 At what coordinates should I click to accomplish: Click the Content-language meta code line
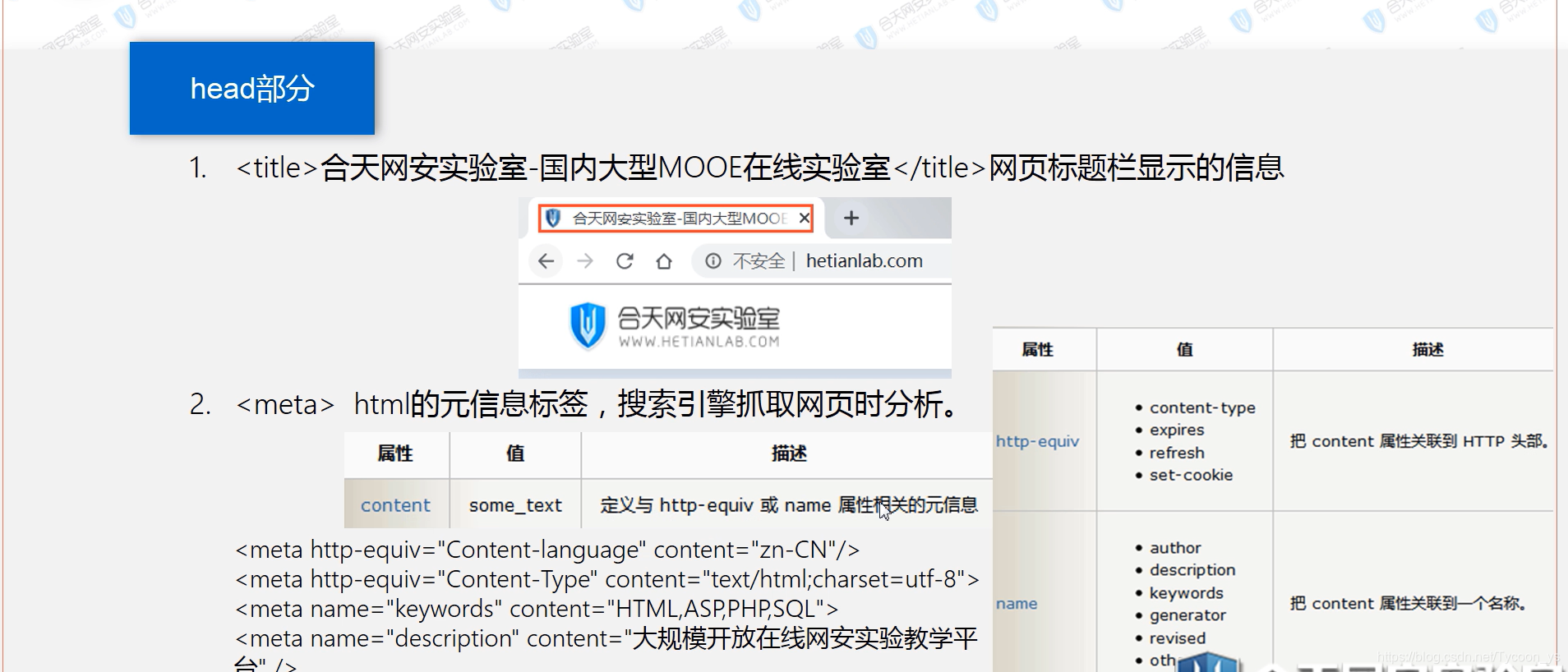(x=547, y=550)
